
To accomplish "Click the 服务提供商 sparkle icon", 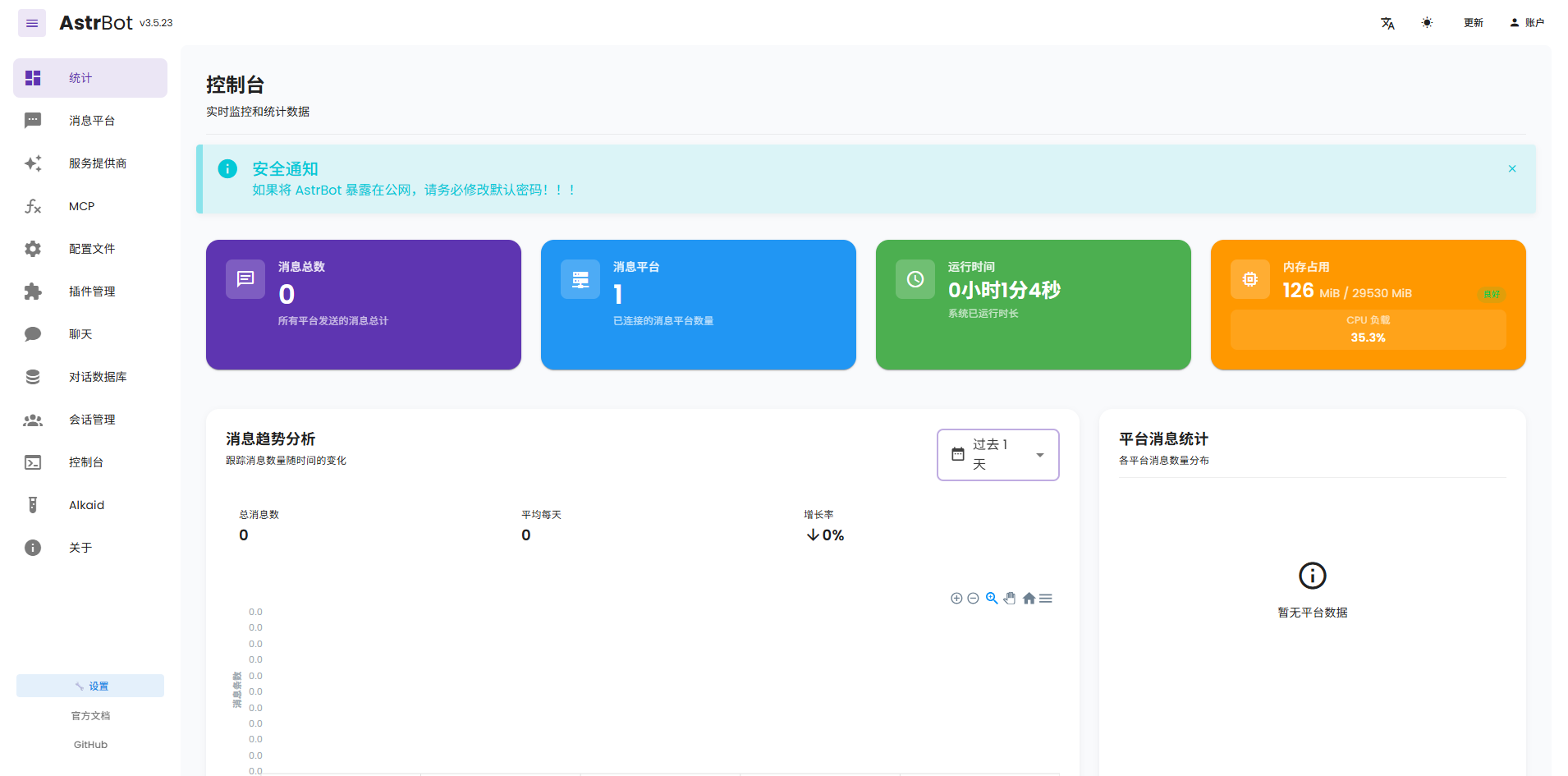I will pyautogui.click(x=33, y=163).
